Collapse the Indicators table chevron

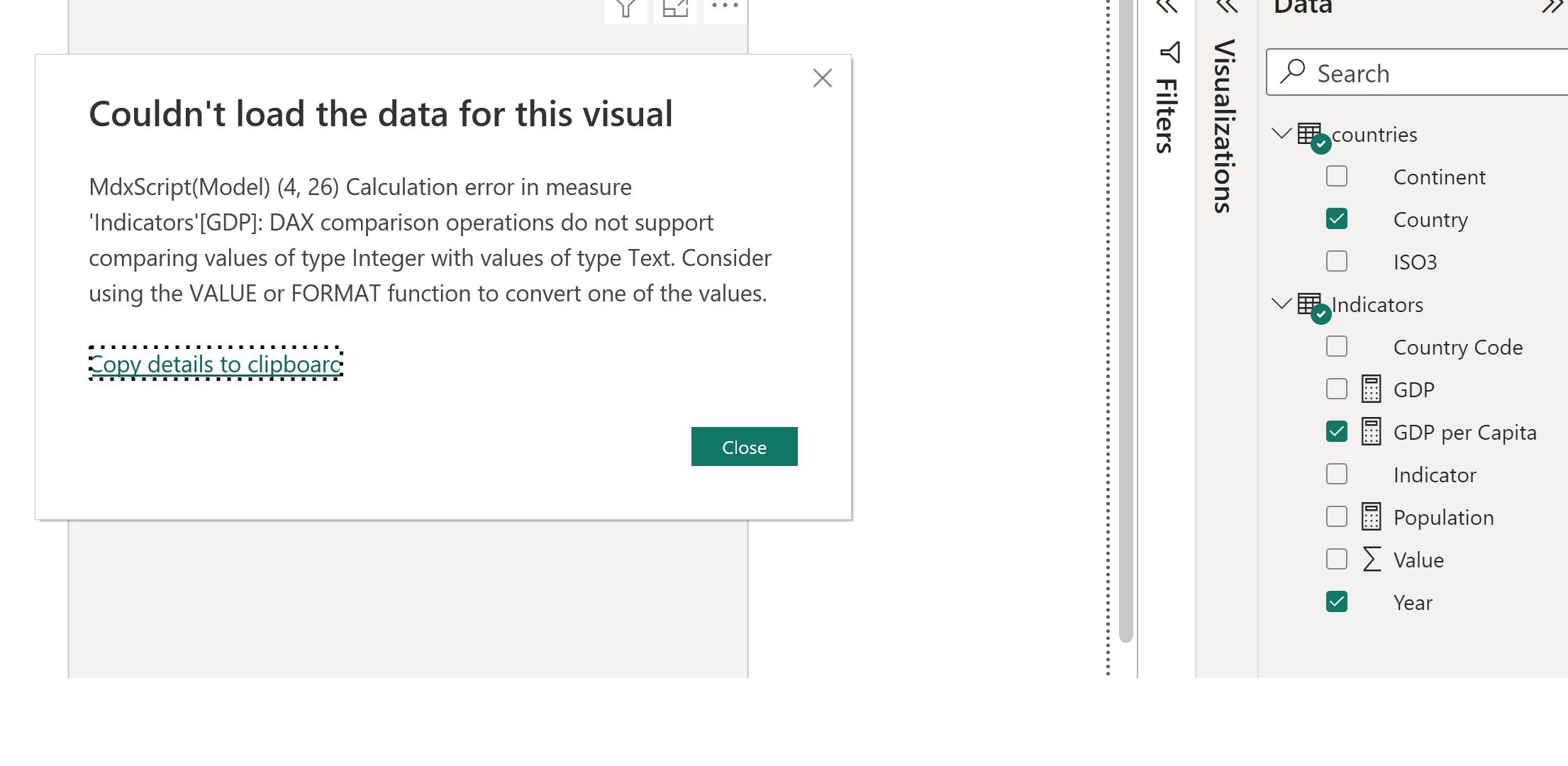coord(1281,304)
